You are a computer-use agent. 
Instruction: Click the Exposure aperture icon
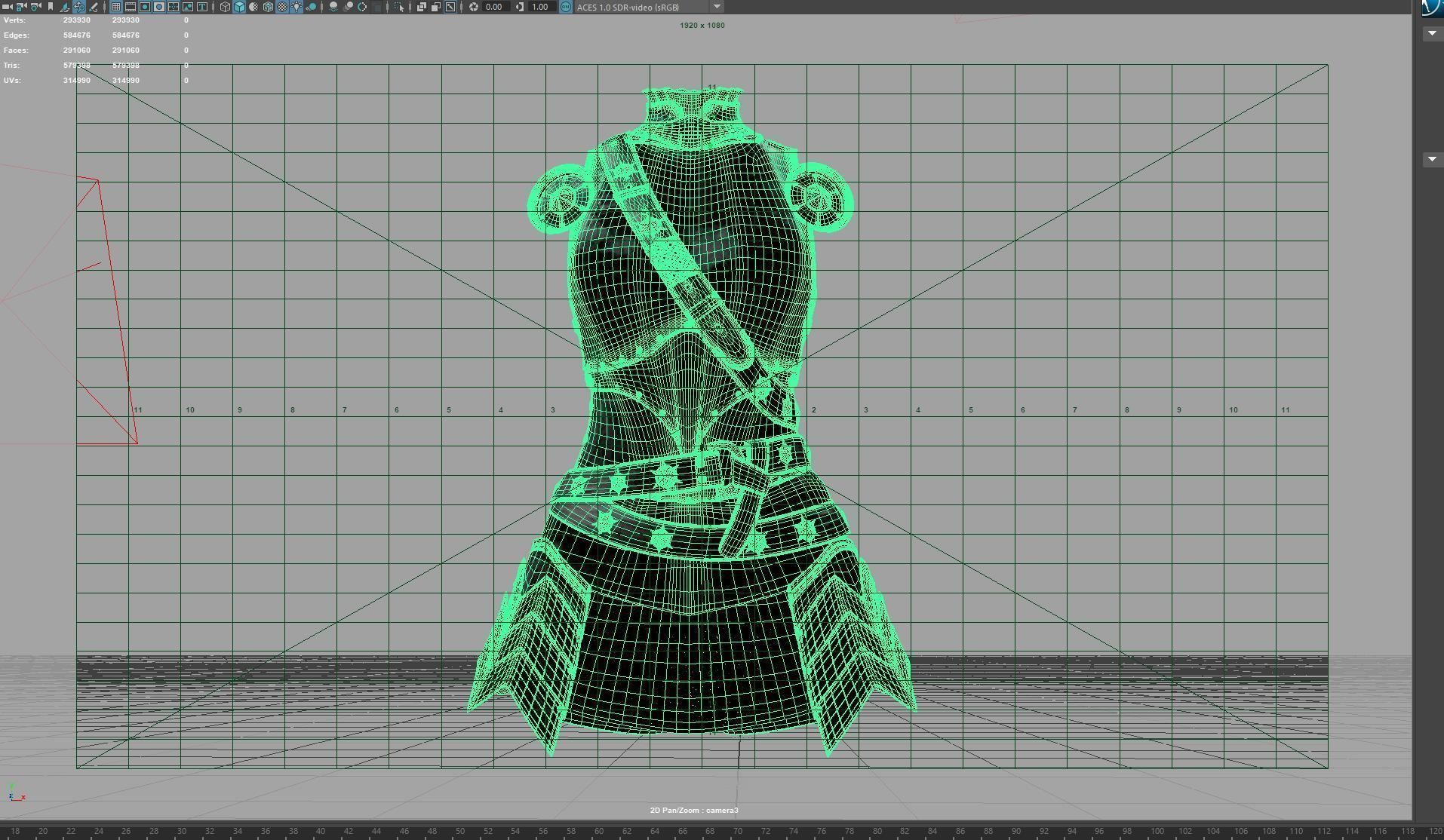474,7
